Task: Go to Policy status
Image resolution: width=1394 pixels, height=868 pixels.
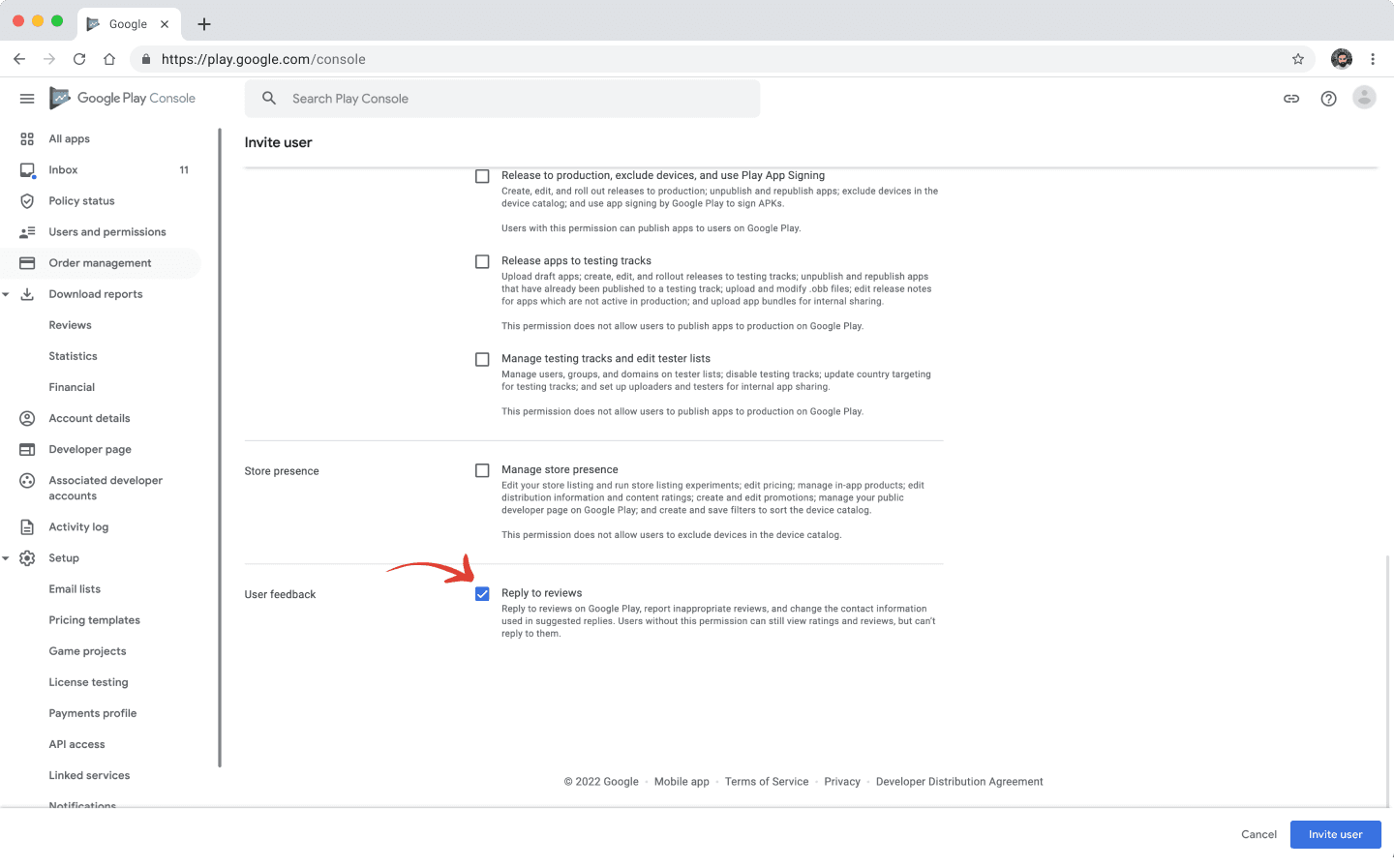Action: 81,201
